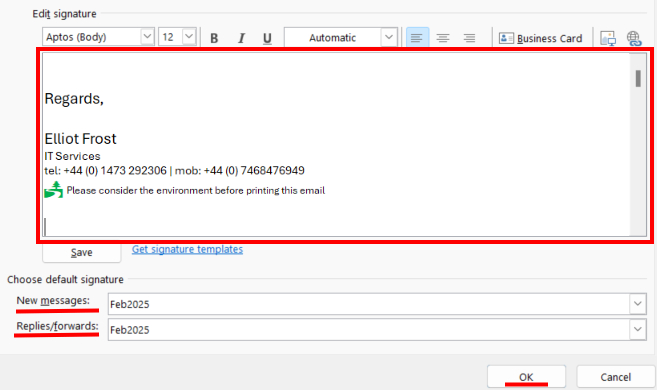
Task: Insert picture icon in signature toolbar
Action: click(608, 38)
